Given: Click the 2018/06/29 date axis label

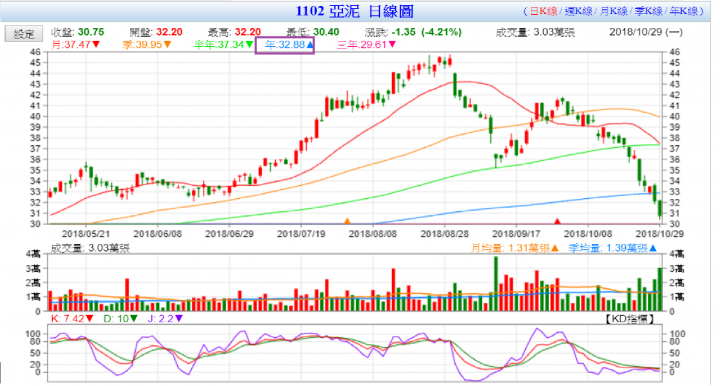Looking at the screenshot, I should point(229,234).
